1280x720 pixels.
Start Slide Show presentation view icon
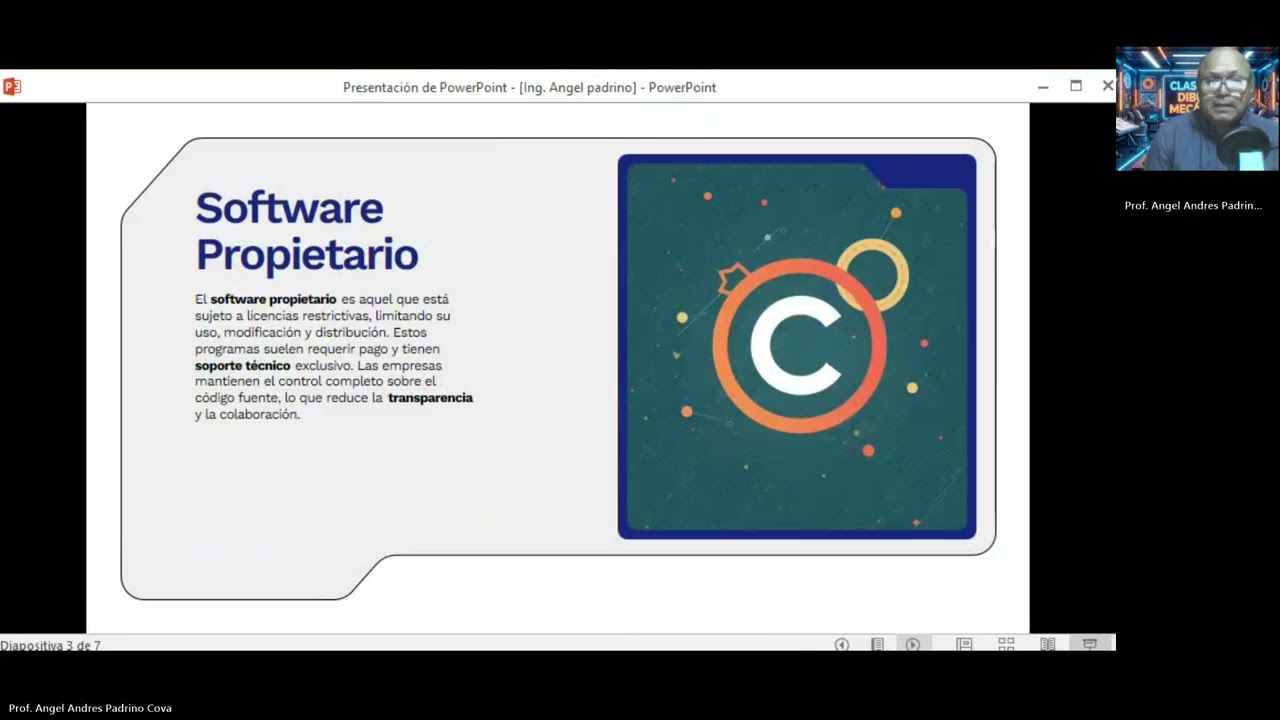(x=1090, y=645)
